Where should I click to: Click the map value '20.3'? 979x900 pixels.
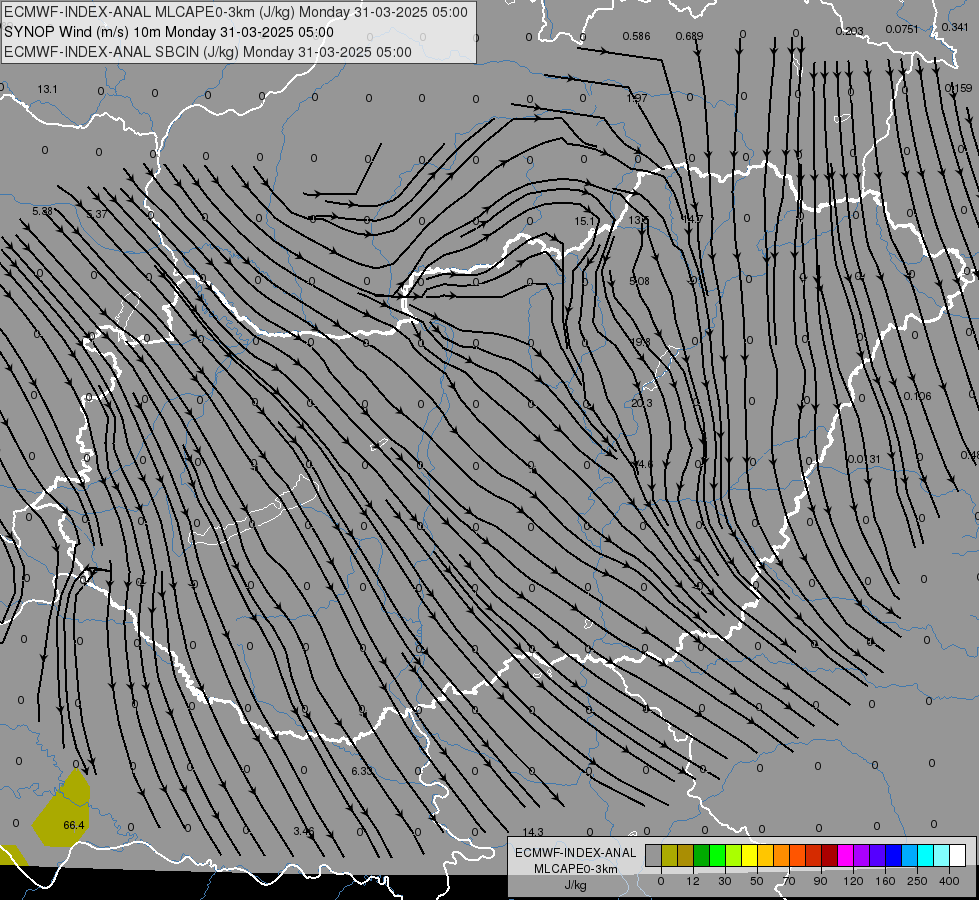[x=642, y=403]
